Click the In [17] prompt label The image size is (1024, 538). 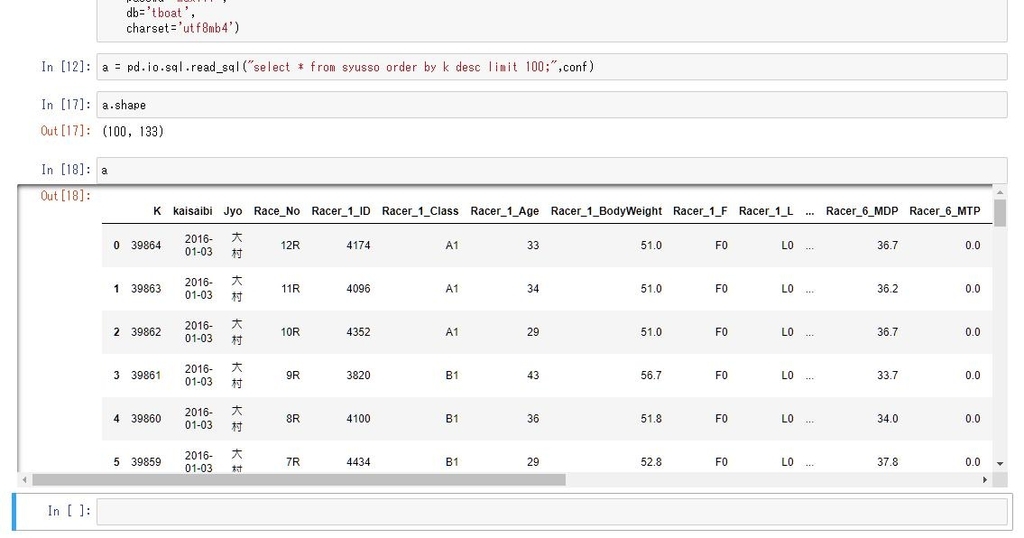tap(66, 104)
